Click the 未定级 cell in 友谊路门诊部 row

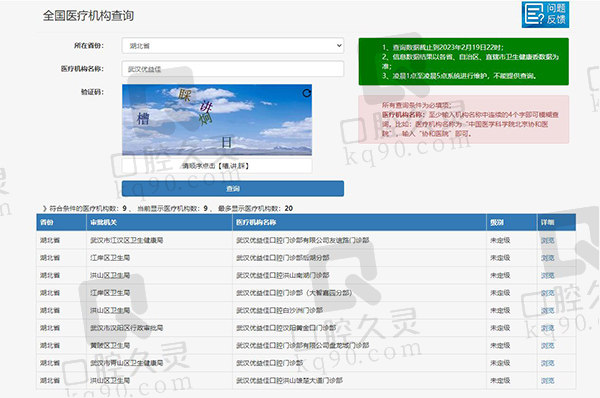[512, 240]
